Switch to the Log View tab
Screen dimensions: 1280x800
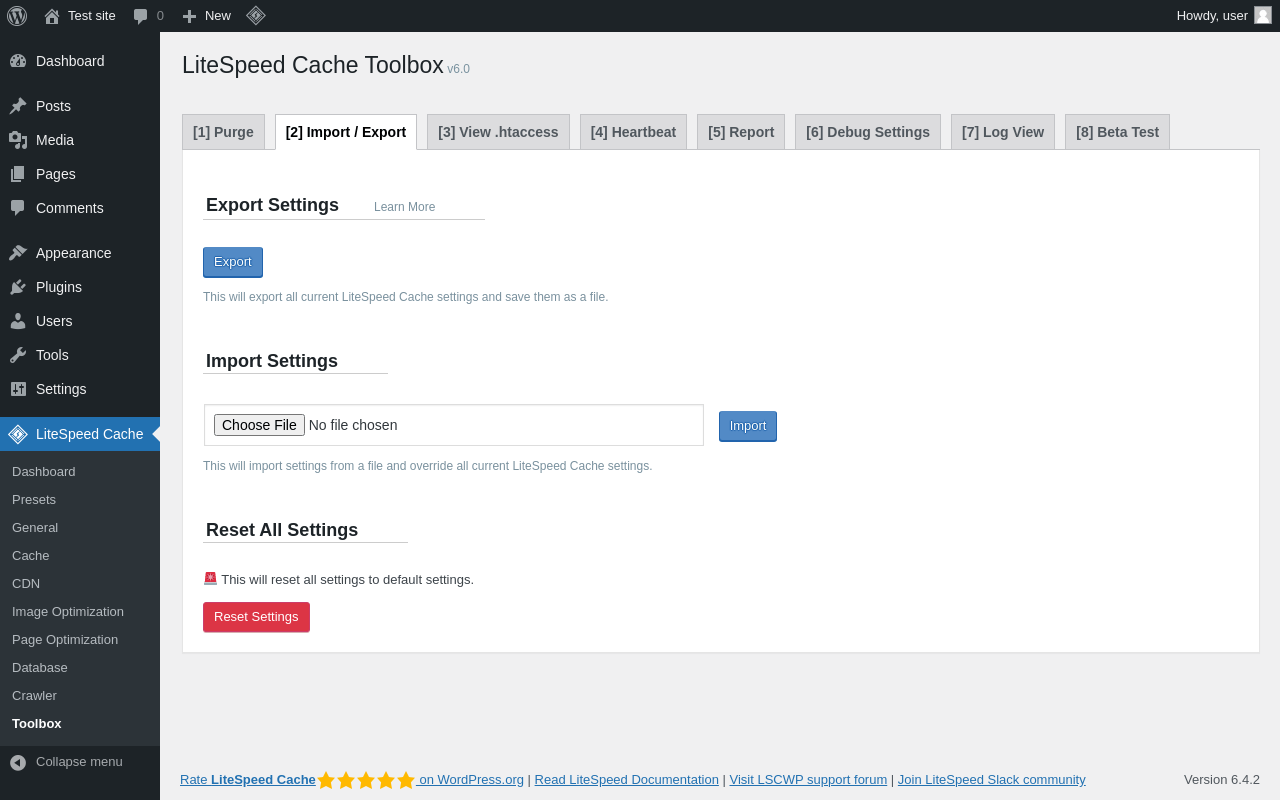1003,132
